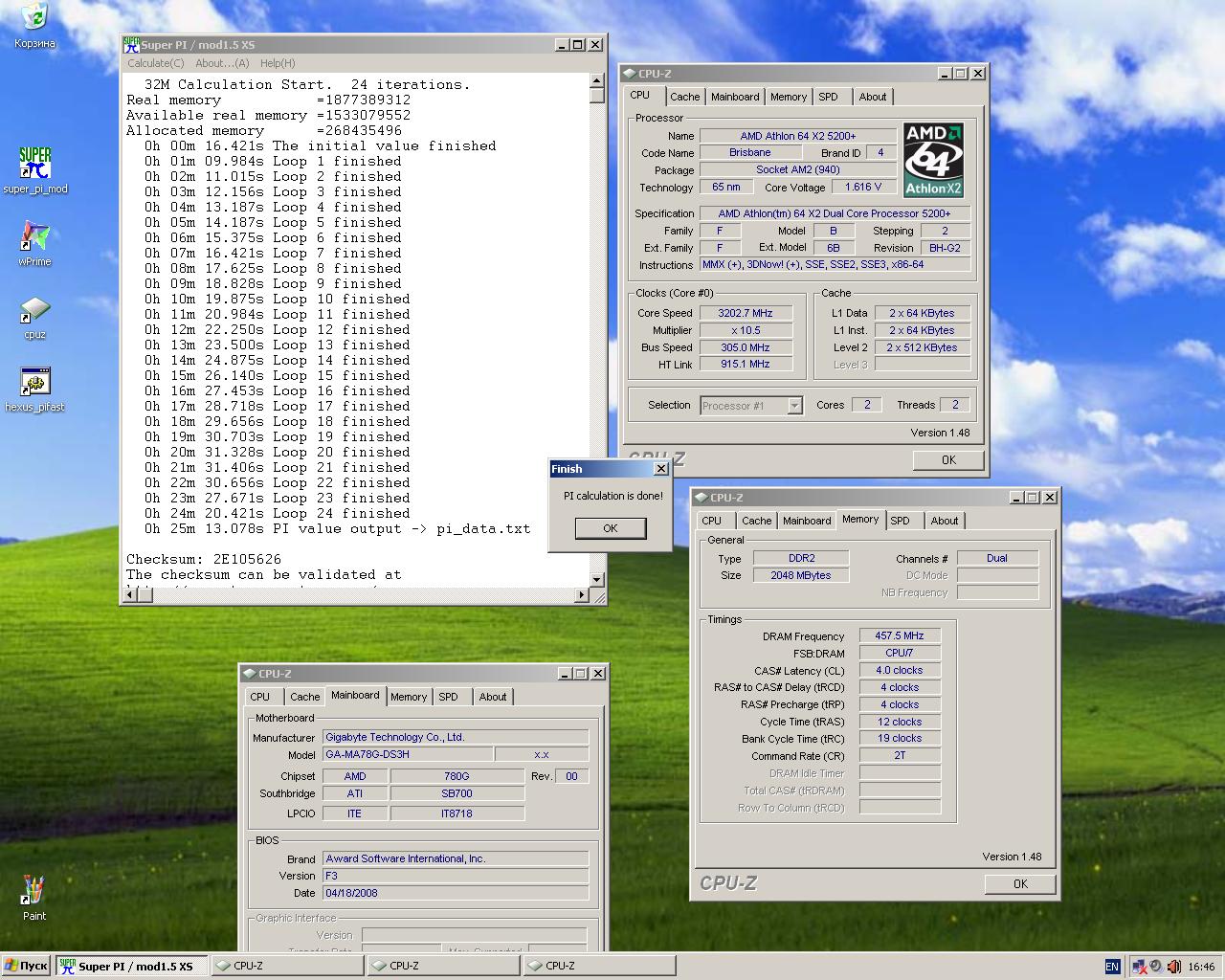Open About tab in top CPU-Z window
This screenshot has width=1225, height=980.
pyautogui.click(x=872, y=97)
